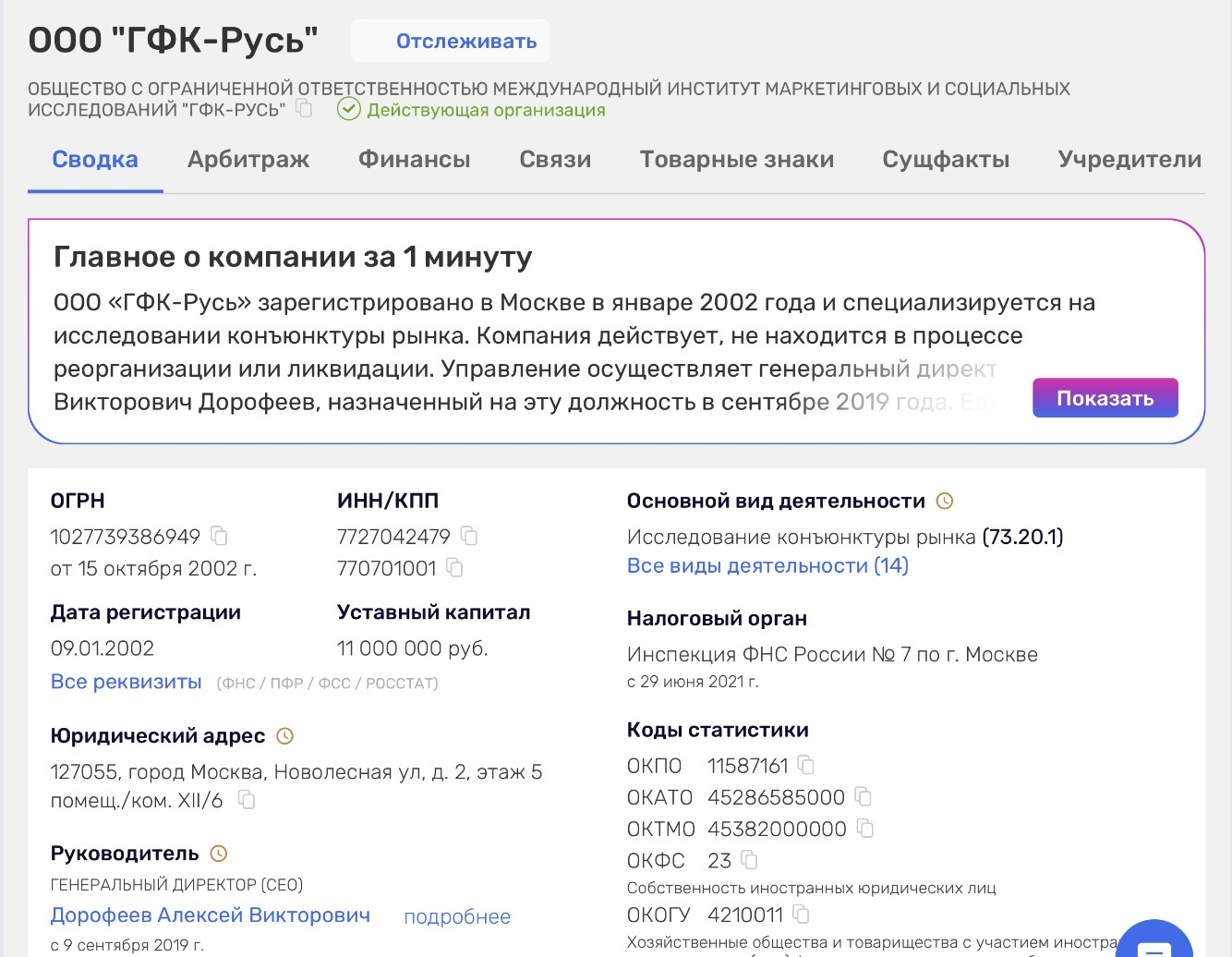
Task: Open the Связи tab
Action: [x=555, y=160]
